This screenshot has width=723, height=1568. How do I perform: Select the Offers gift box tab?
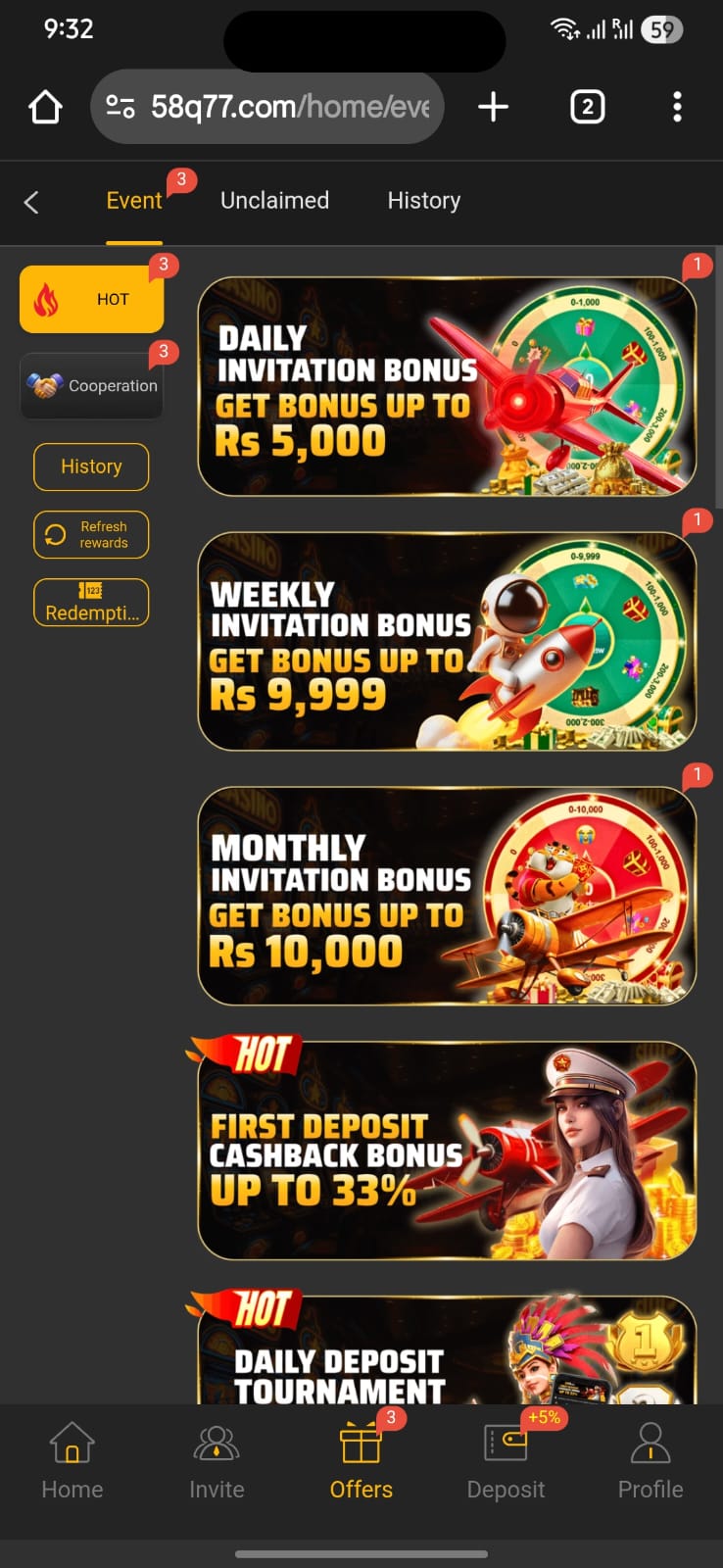pos(361,1461)
